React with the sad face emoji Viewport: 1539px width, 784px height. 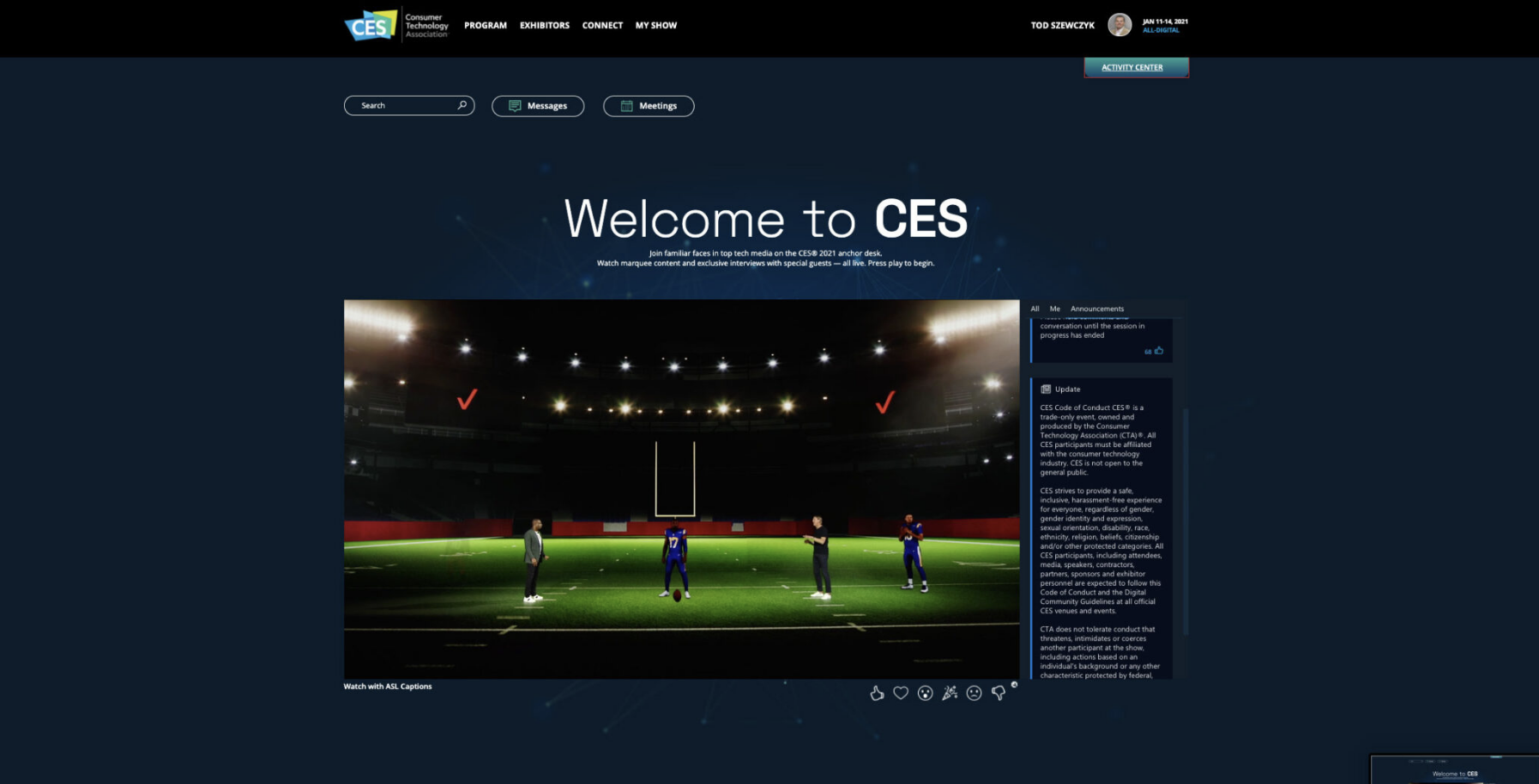974,693
